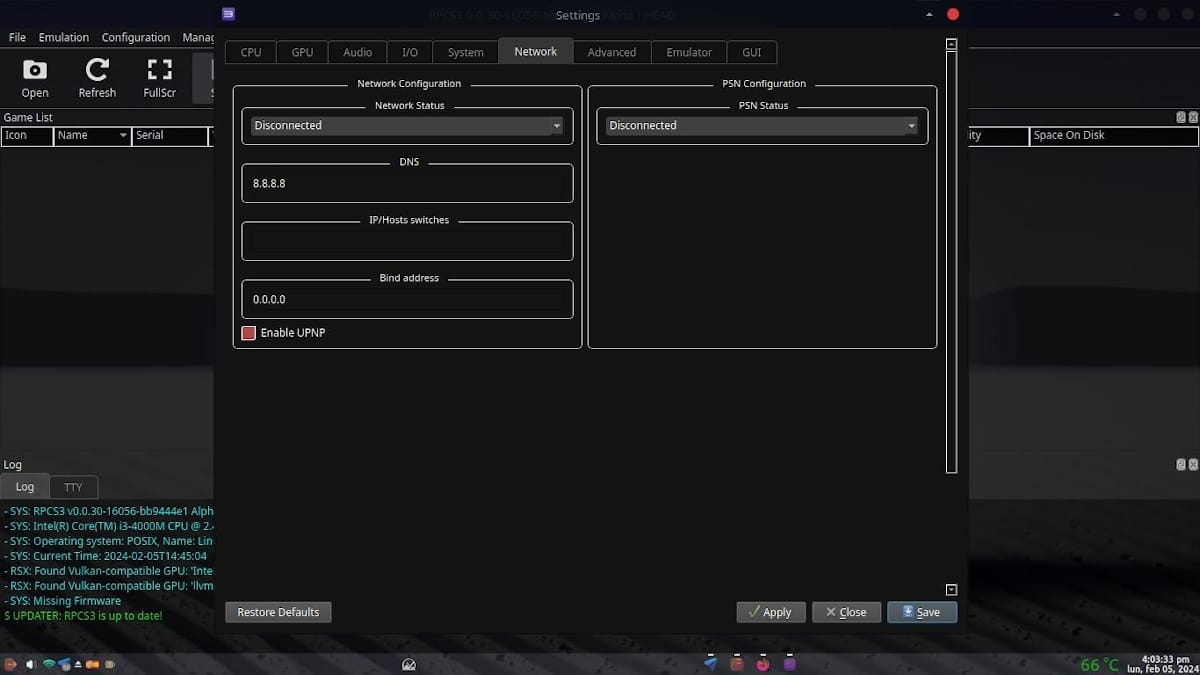The image size is (1200, 675).
Task: Click the scroll up arrow of settings scrollbar
Action: coord(951,44)
